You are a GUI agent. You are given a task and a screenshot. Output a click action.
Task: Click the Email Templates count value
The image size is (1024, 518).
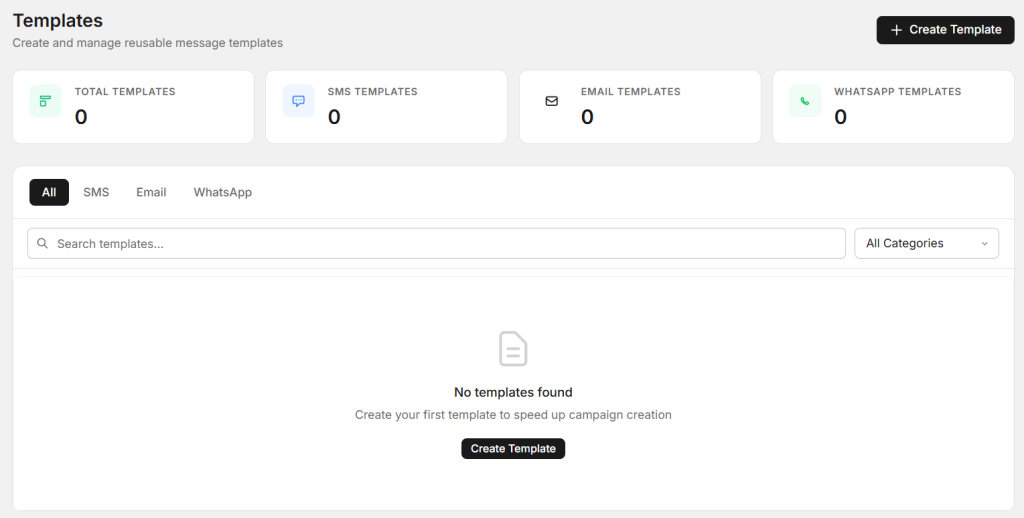point(587,117)
